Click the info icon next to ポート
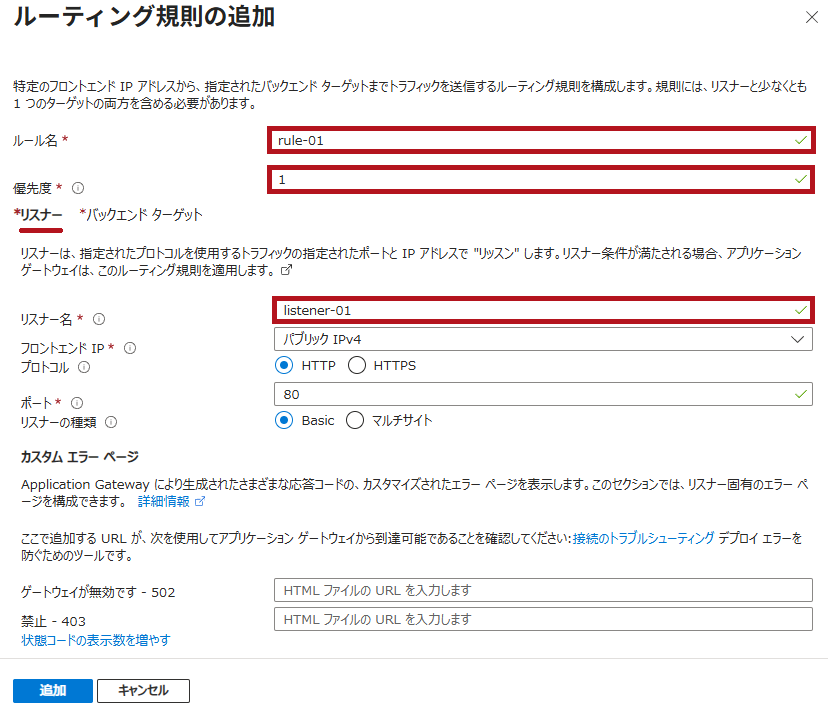This screenshot has width=828, height=712. point(77,402)
